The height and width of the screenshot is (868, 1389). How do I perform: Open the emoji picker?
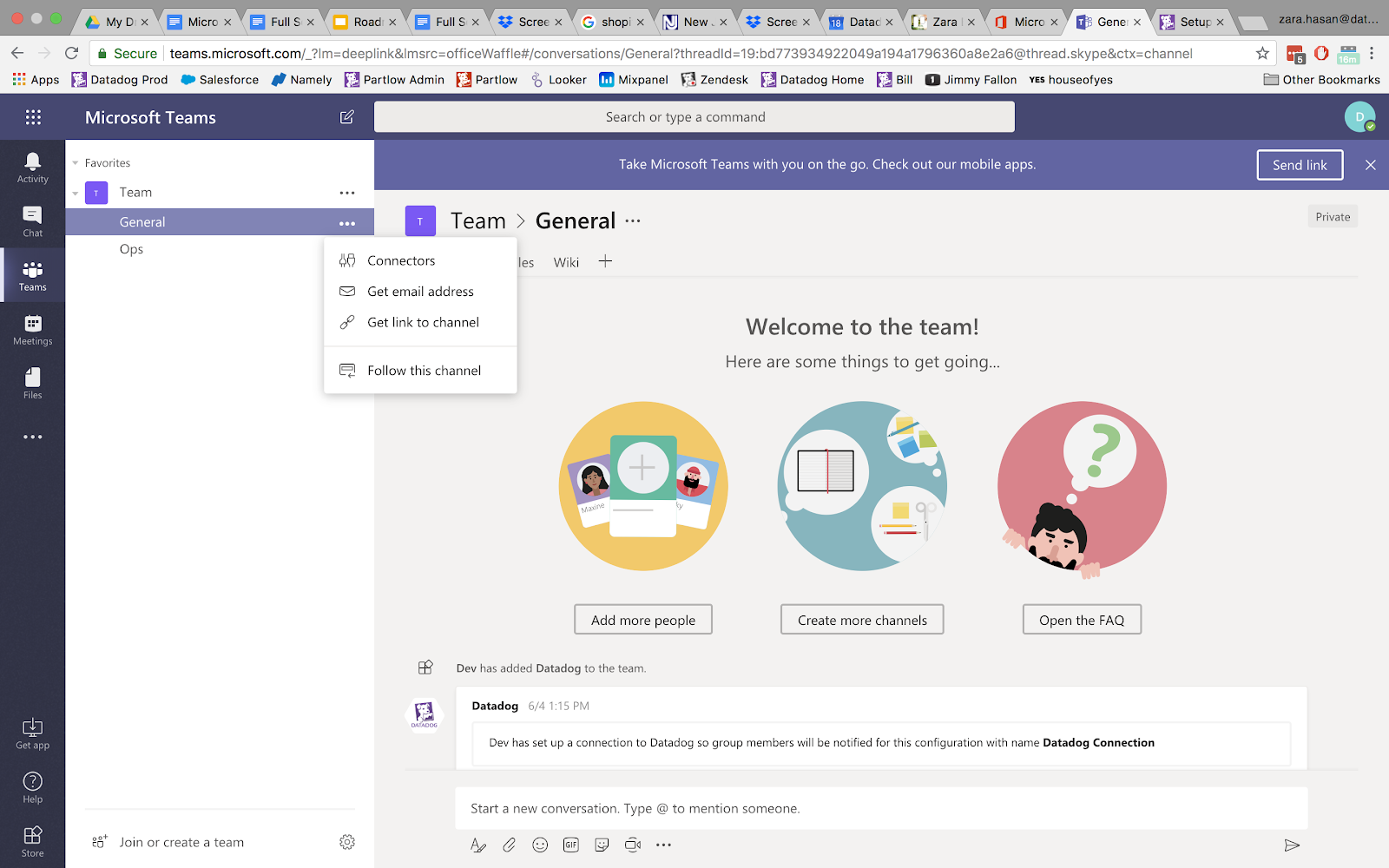pos(540,845)
